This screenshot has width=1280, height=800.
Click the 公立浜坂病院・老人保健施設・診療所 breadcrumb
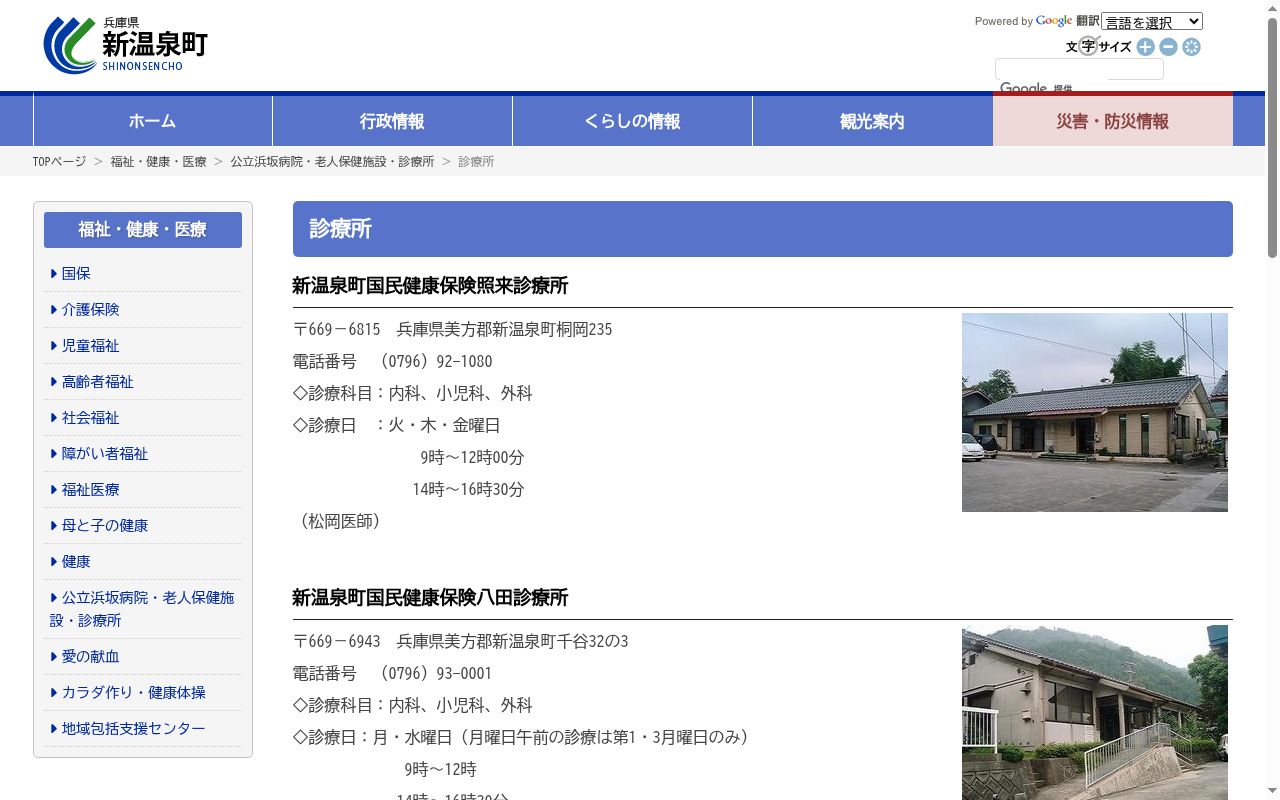tap(332, 161)
